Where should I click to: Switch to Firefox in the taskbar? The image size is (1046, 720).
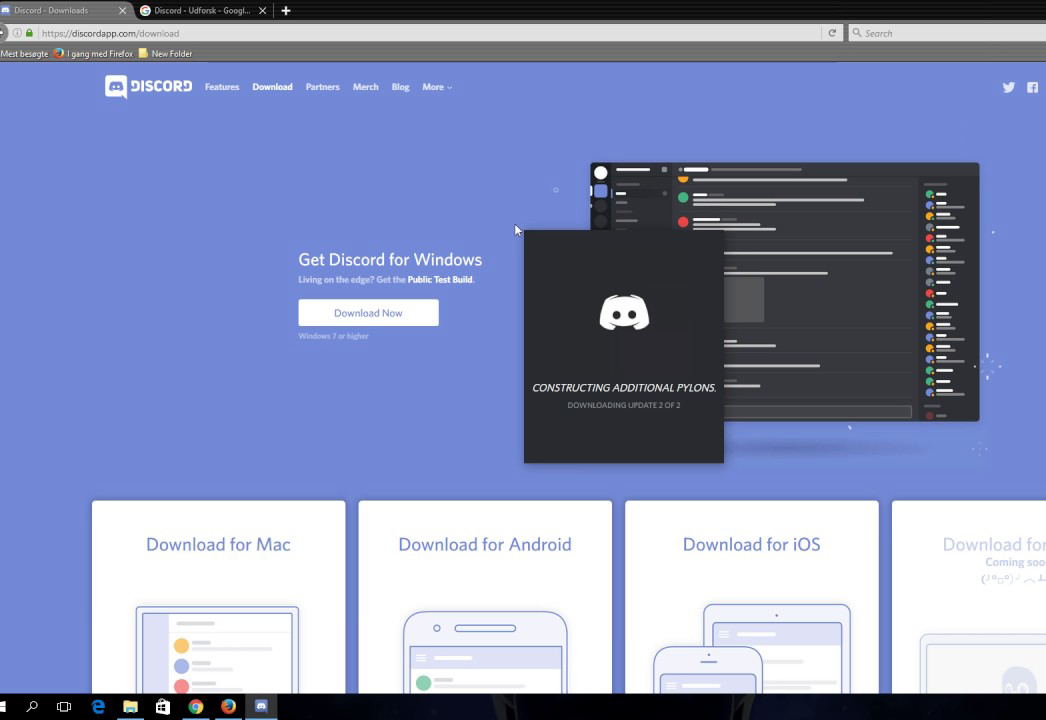pyautogui.click(x=228, y=706)
